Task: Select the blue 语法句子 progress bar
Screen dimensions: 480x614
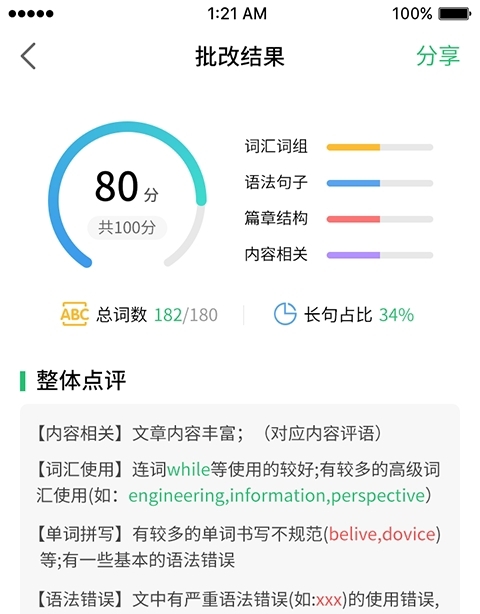Action: pos(380,183)
